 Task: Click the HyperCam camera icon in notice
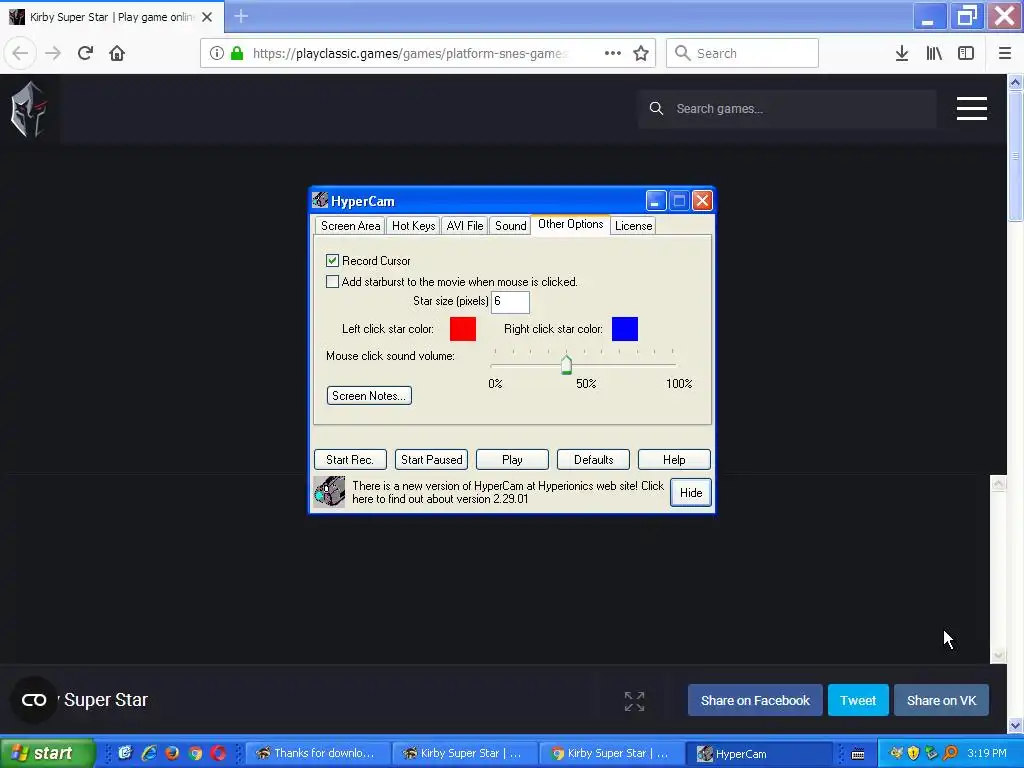click(x=329, y=492)
